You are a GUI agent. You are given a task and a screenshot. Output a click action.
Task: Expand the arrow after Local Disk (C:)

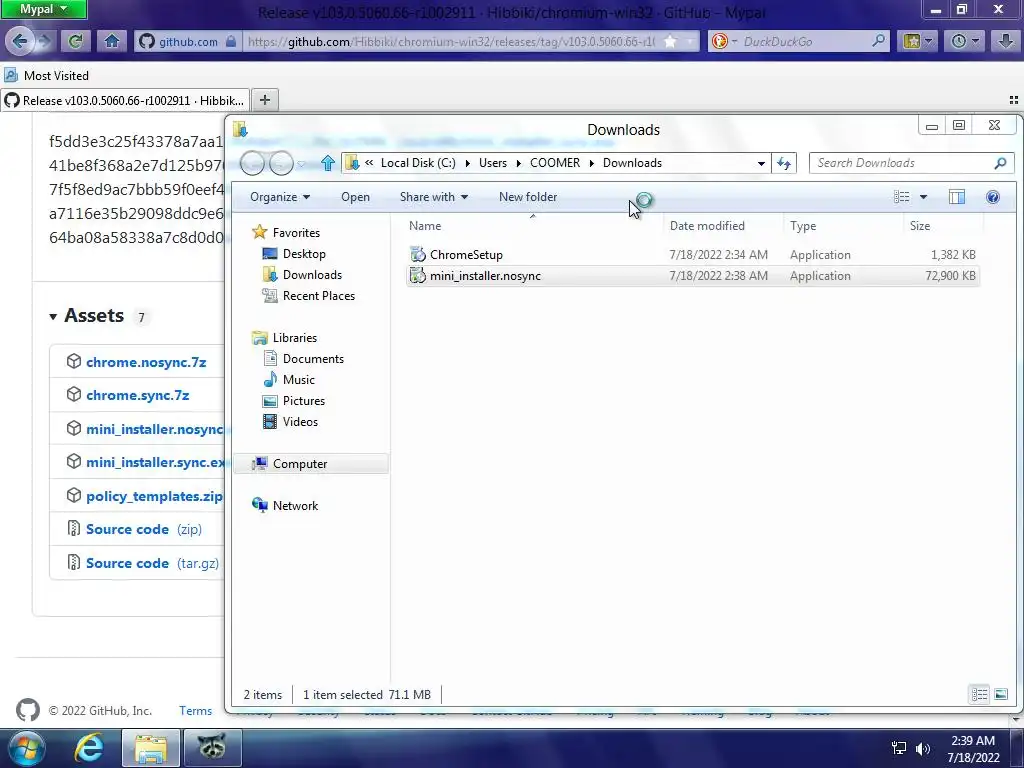click(468, 163)
